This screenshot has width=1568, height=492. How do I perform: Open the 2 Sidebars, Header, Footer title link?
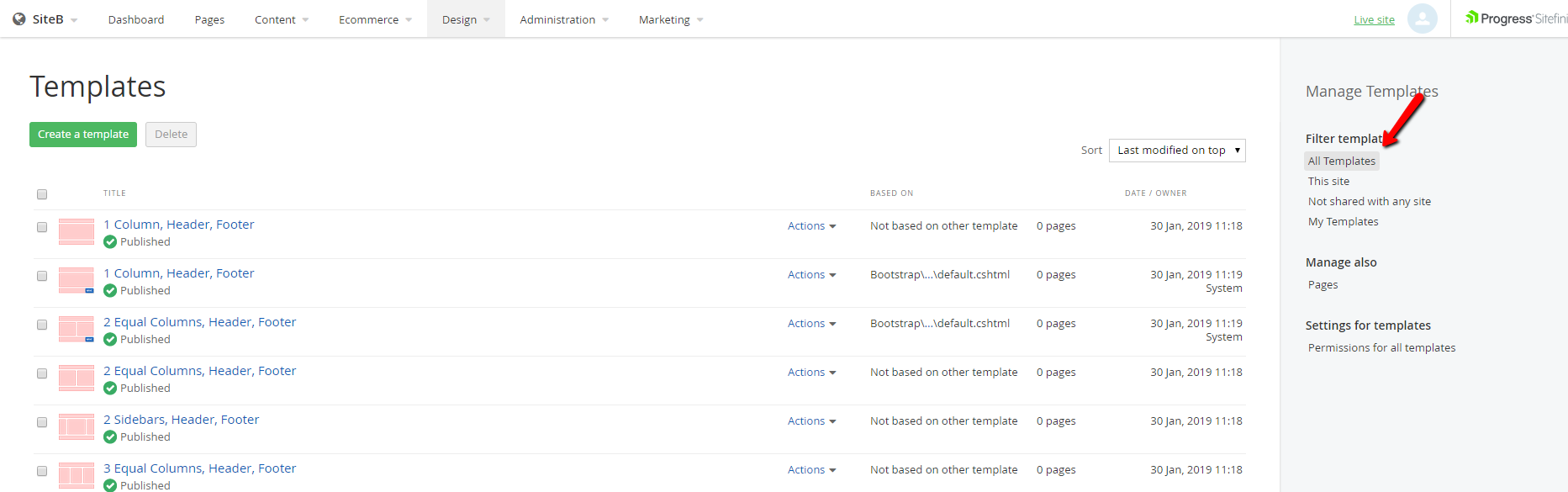[x=181, y=420]
